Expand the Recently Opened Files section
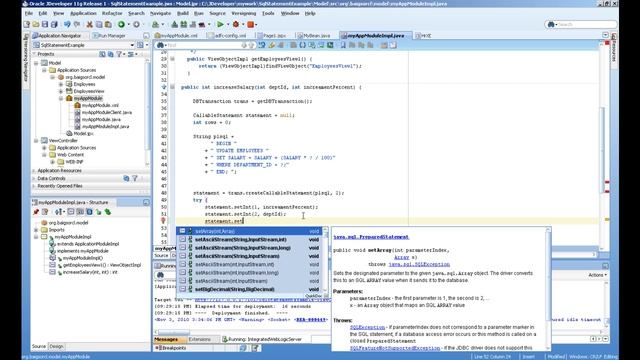The image size is (640, 360). click(x=34, y=186)
